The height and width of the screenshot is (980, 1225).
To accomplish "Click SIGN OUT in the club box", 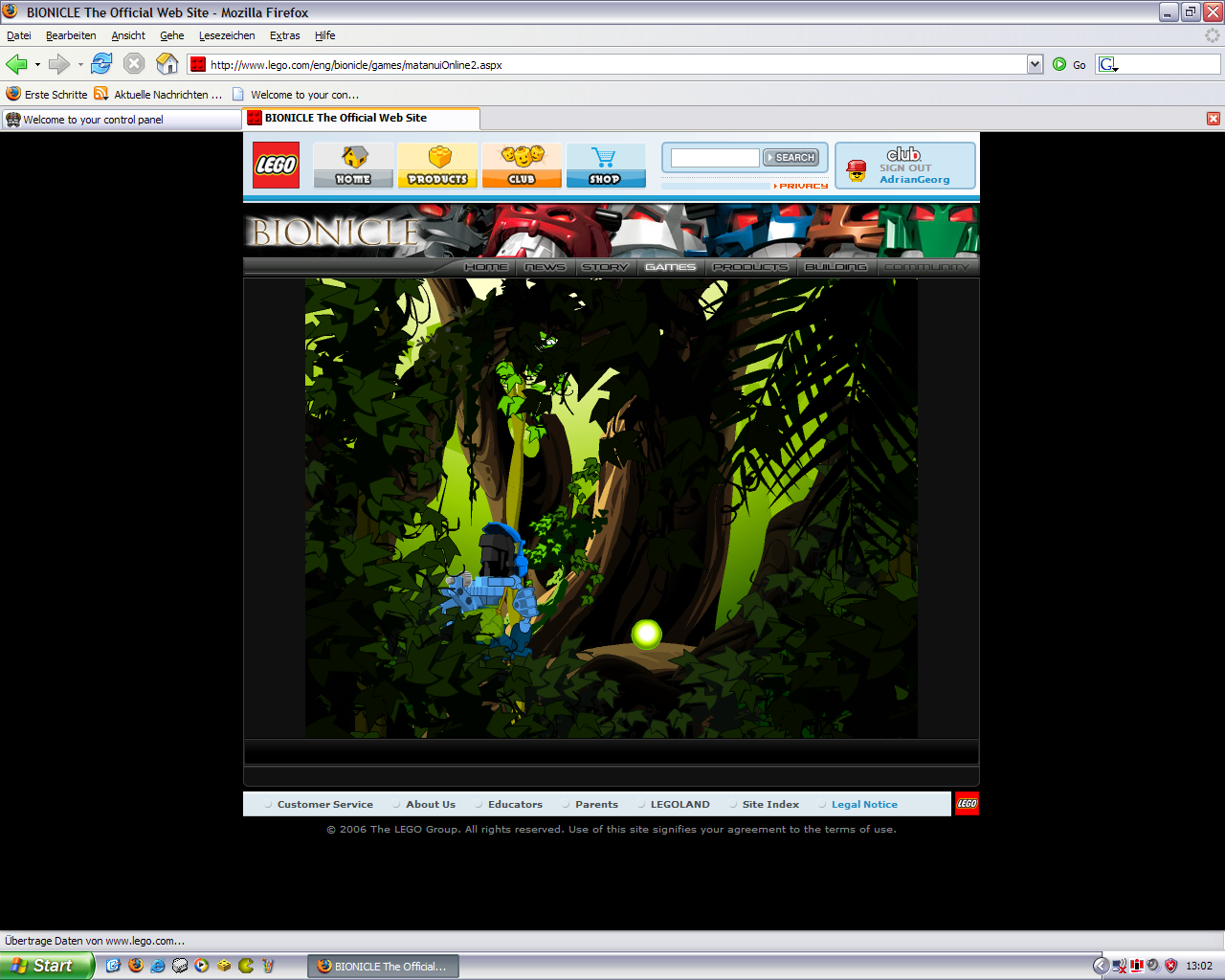I will pyautogui.click(x=905, y=167).
